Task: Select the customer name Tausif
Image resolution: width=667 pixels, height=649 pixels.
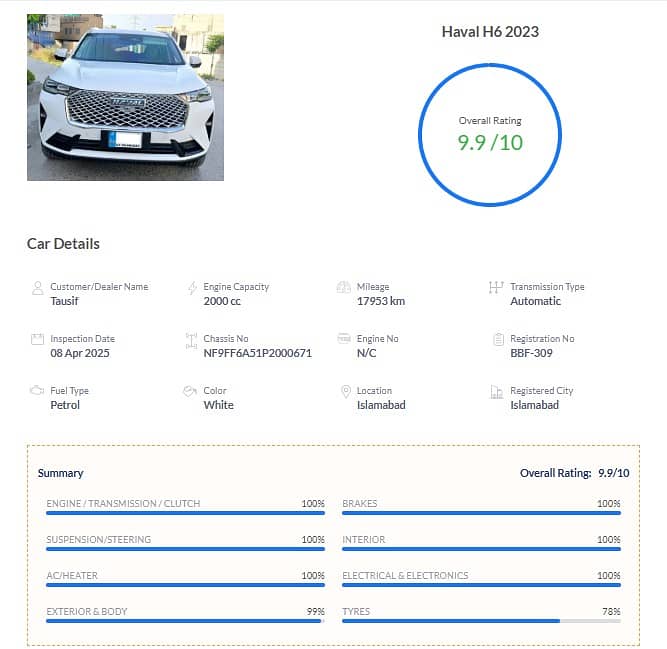Action: point(64,301)
